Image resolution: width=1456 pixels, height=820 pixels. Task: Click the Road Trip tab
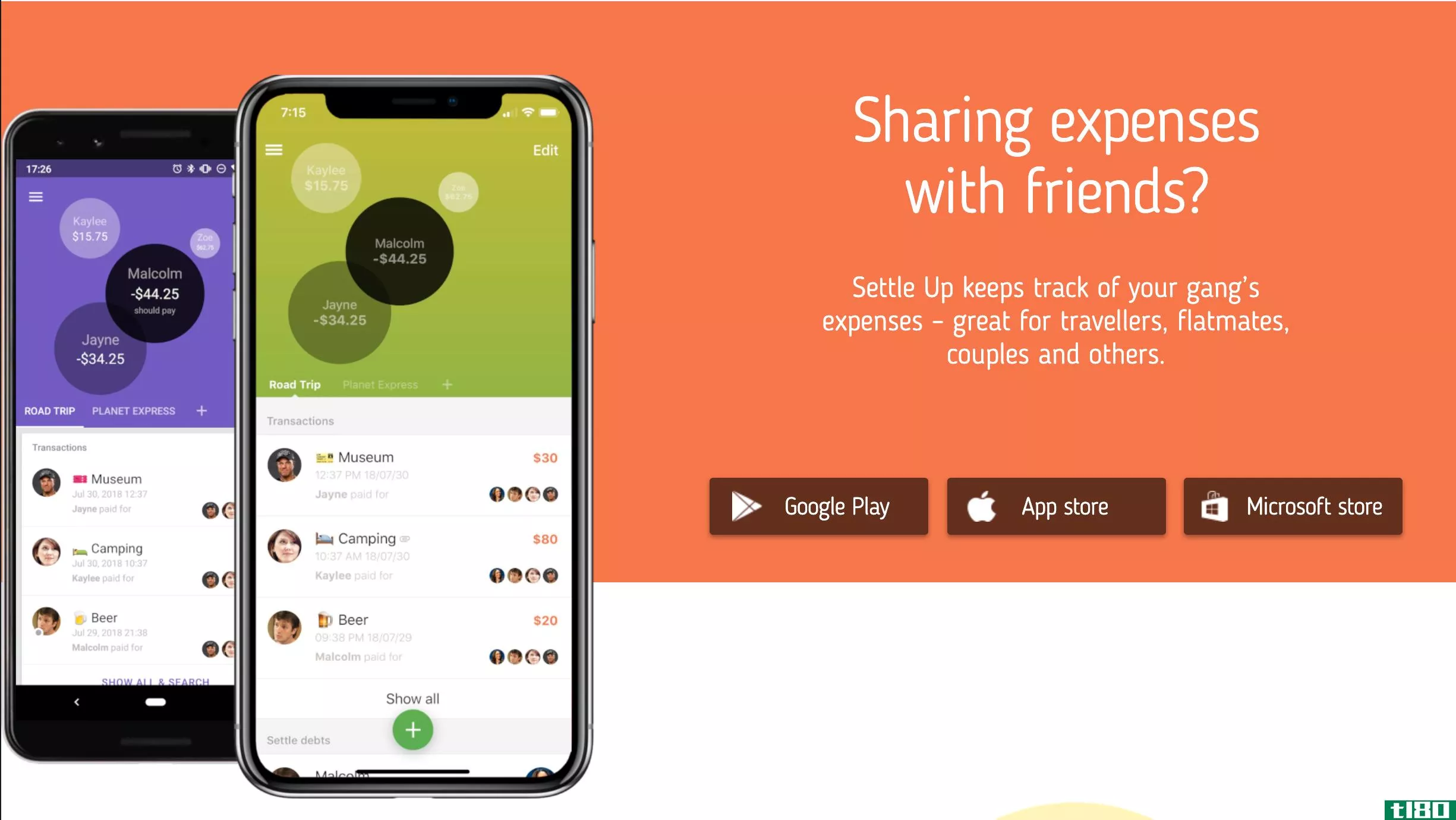294,384
